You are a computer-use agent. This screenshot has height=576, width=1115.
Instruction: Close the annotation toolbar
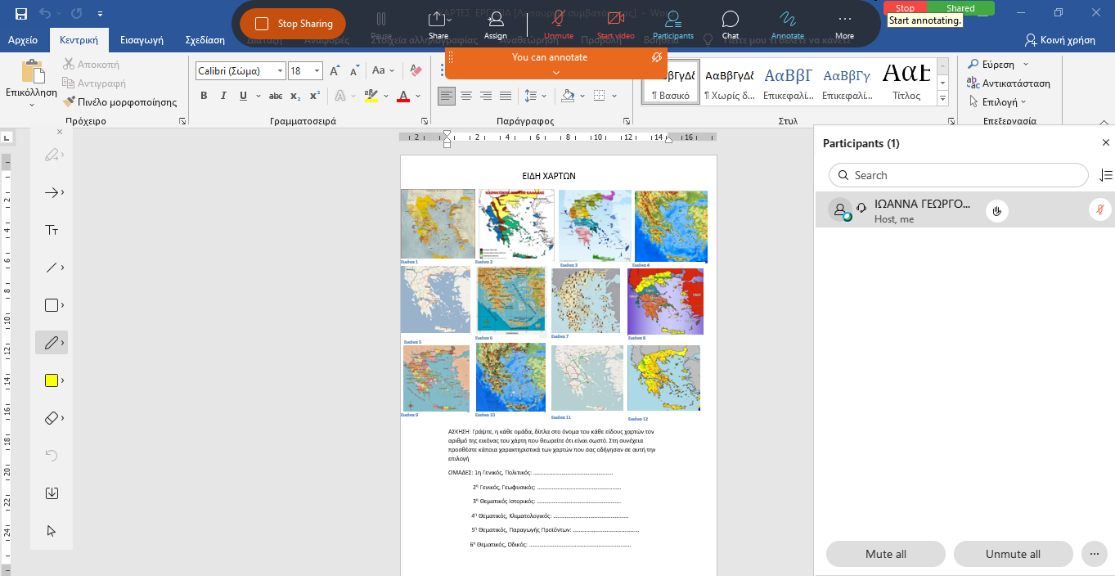(x=60, y=132)
